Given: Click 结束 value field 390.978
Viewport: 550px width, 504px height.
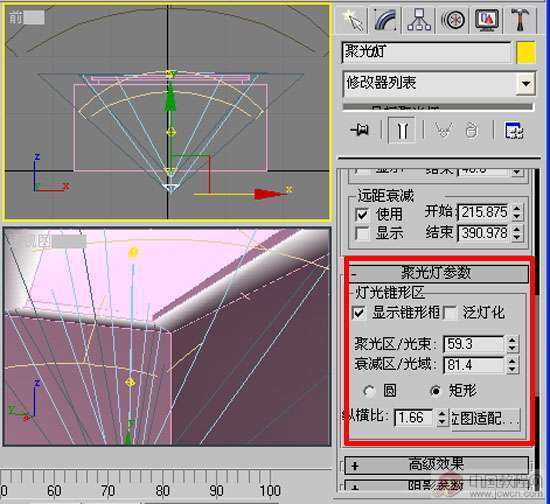Looking at the screenshot, I should pyautogui.click(x=484, y=233).
